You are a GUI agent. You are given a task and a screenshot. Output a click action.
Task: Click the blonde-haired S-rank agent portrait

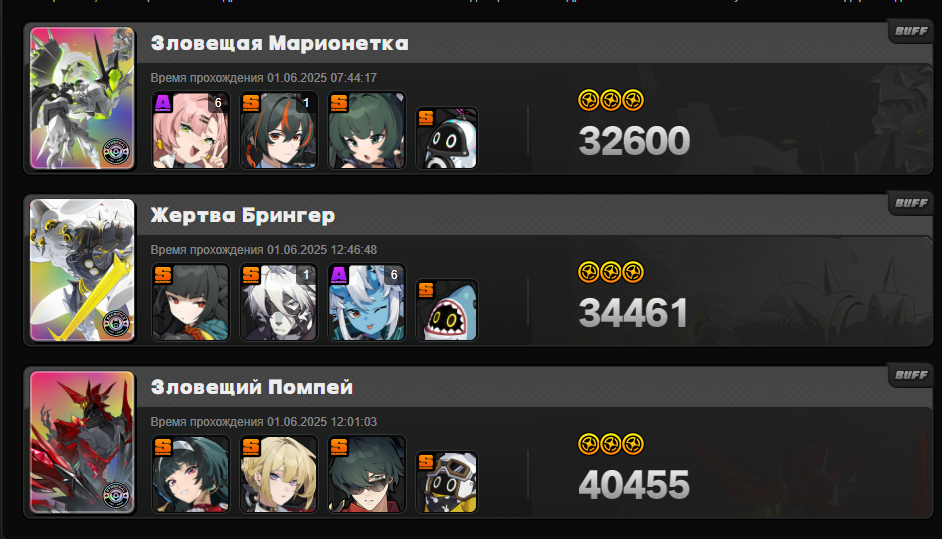[279, 474]
